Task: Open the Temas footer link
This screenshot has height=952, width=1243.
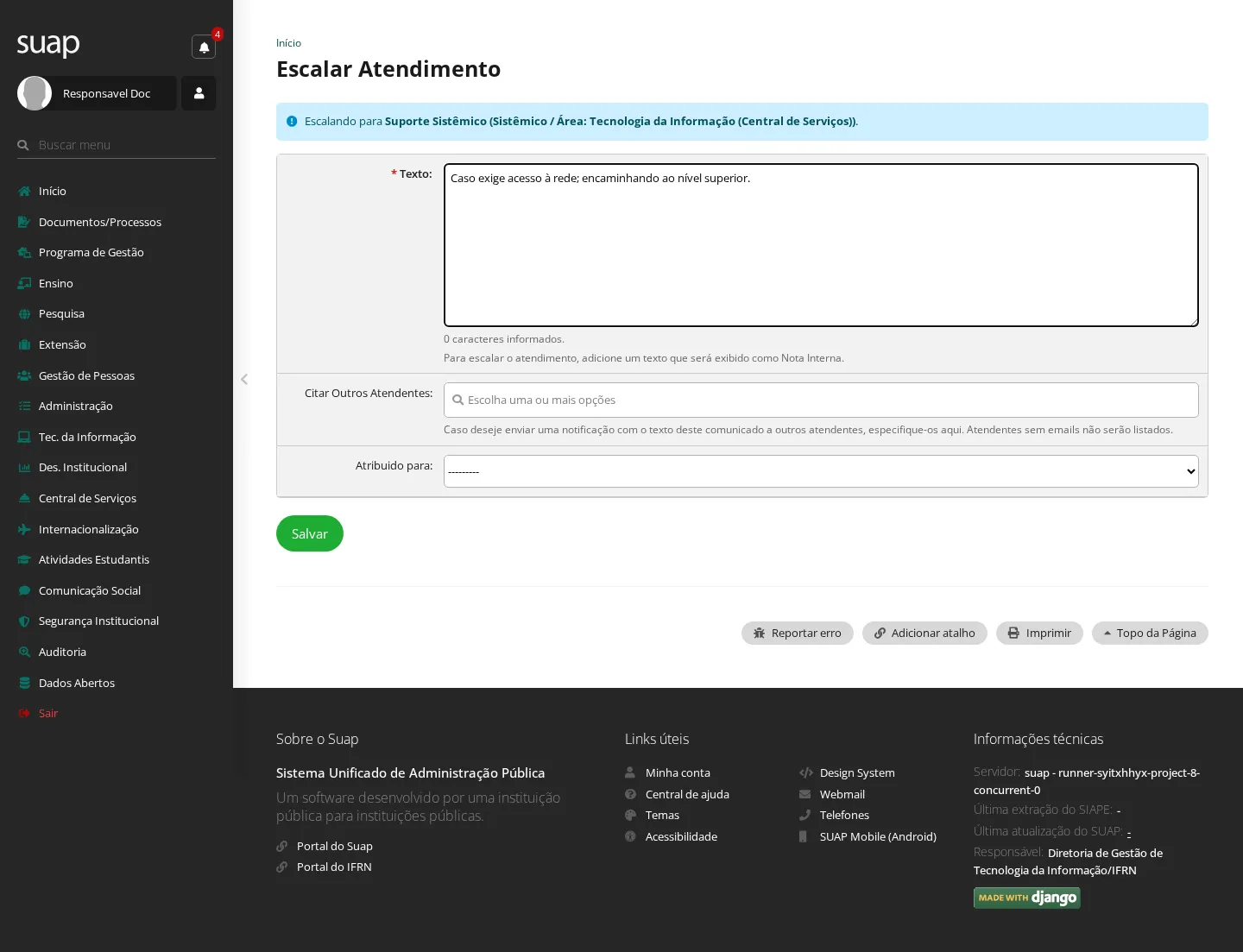Action: click(662, 815)
